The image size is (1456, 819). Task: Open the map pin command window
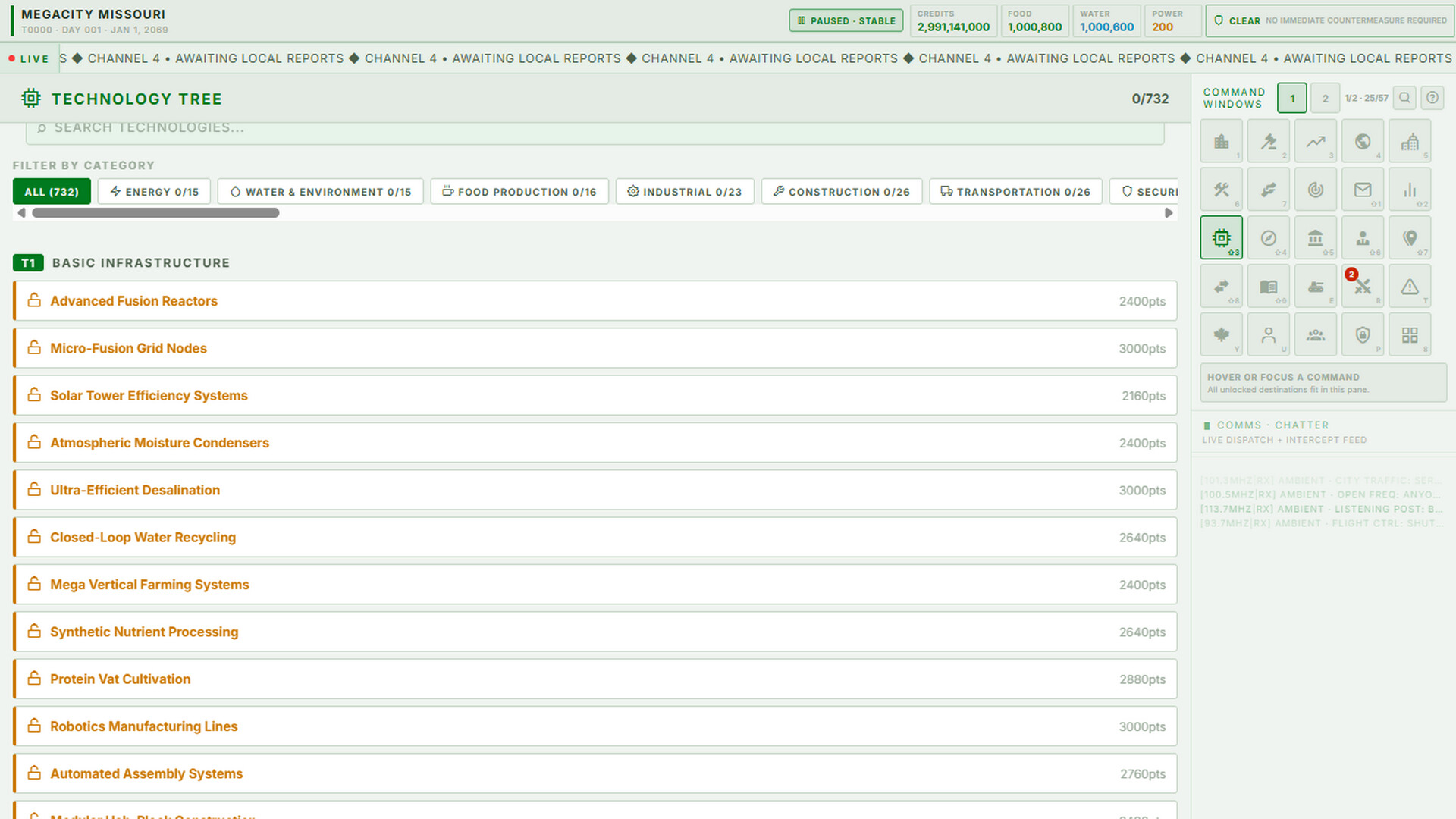(1409, 238)
